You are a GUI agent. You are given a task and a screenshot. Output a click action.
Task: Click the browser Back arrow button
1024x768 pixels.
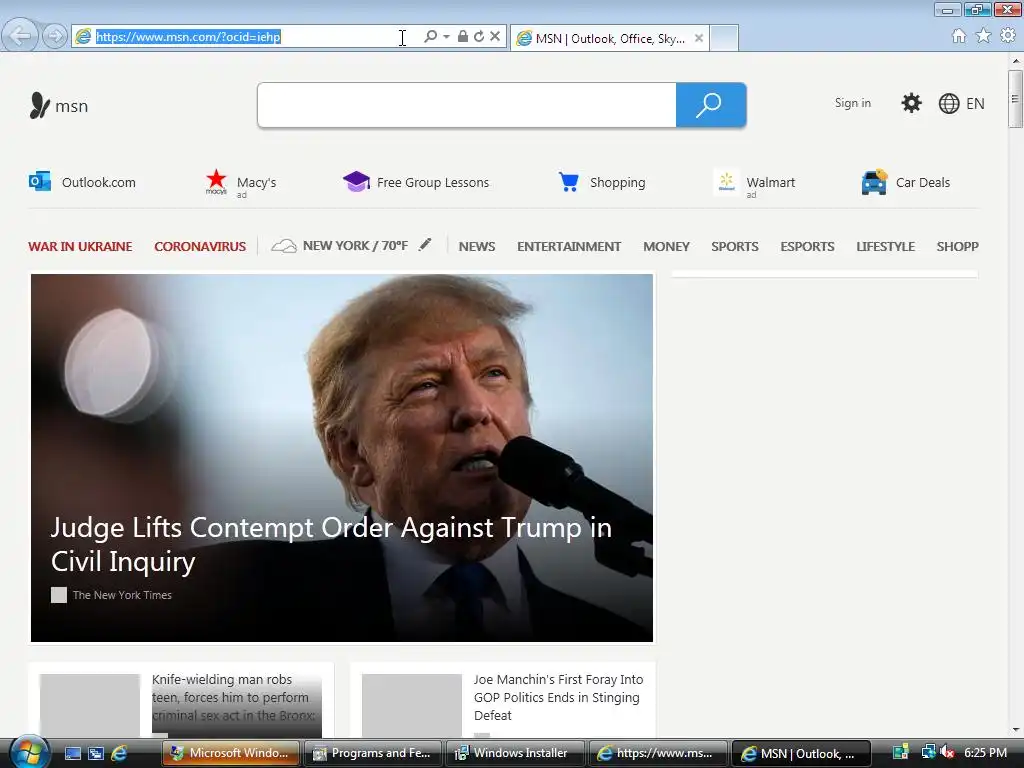coord(20,35)
